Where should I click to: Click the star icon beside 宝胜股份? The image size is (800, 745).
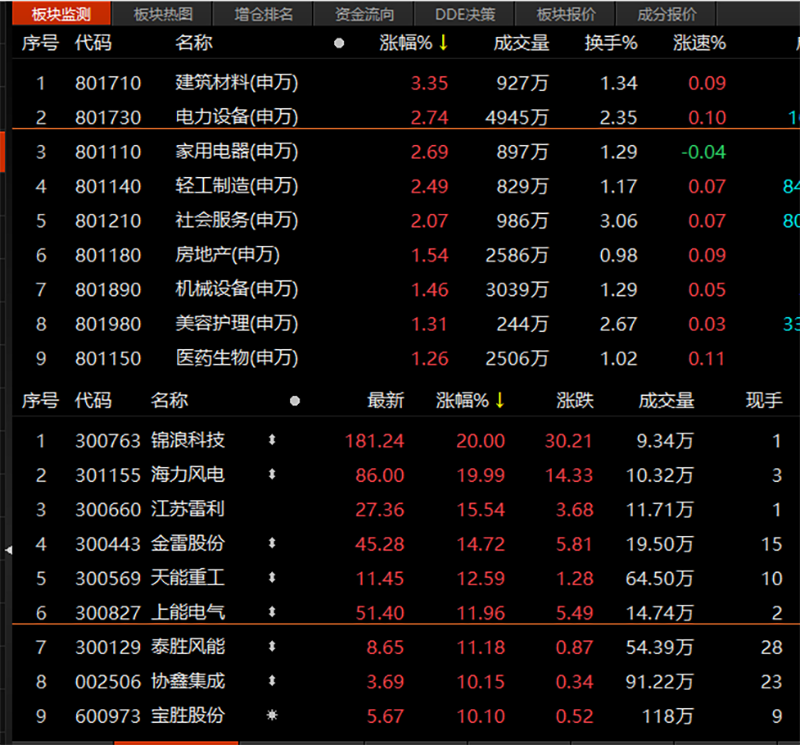pos(272,715)
